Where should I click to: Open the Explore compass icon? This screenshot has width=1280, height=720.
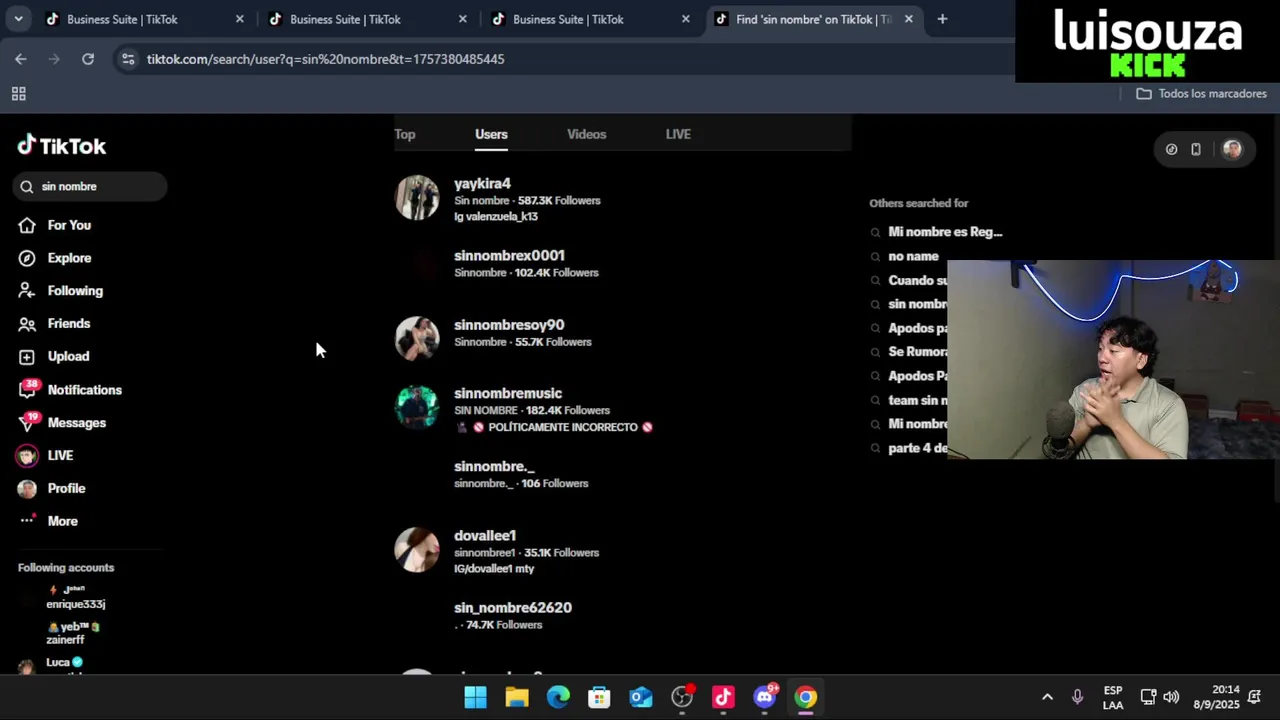[28, 258]
